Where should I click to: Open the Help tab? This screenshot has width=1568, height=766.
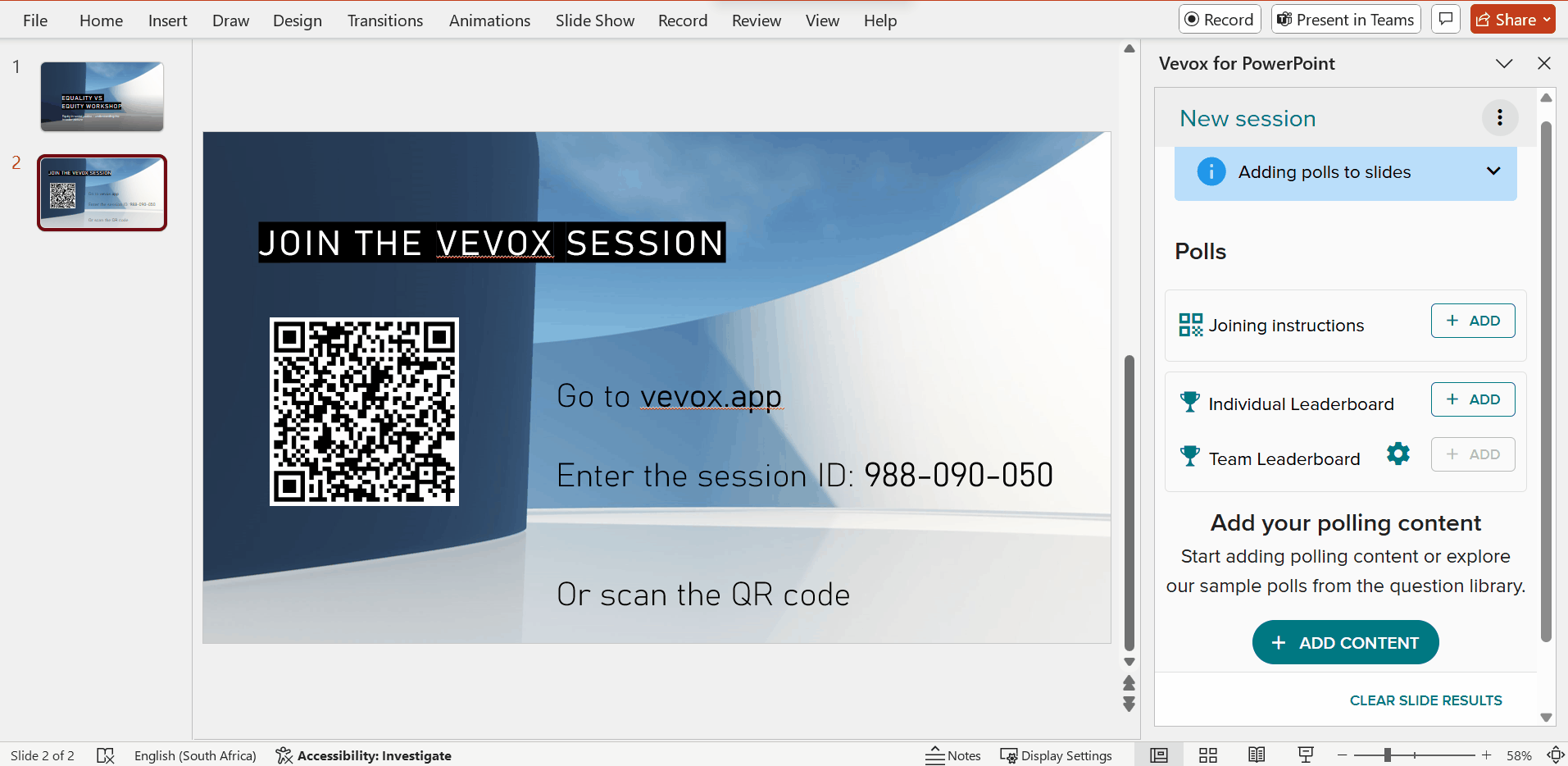(879, 21)
